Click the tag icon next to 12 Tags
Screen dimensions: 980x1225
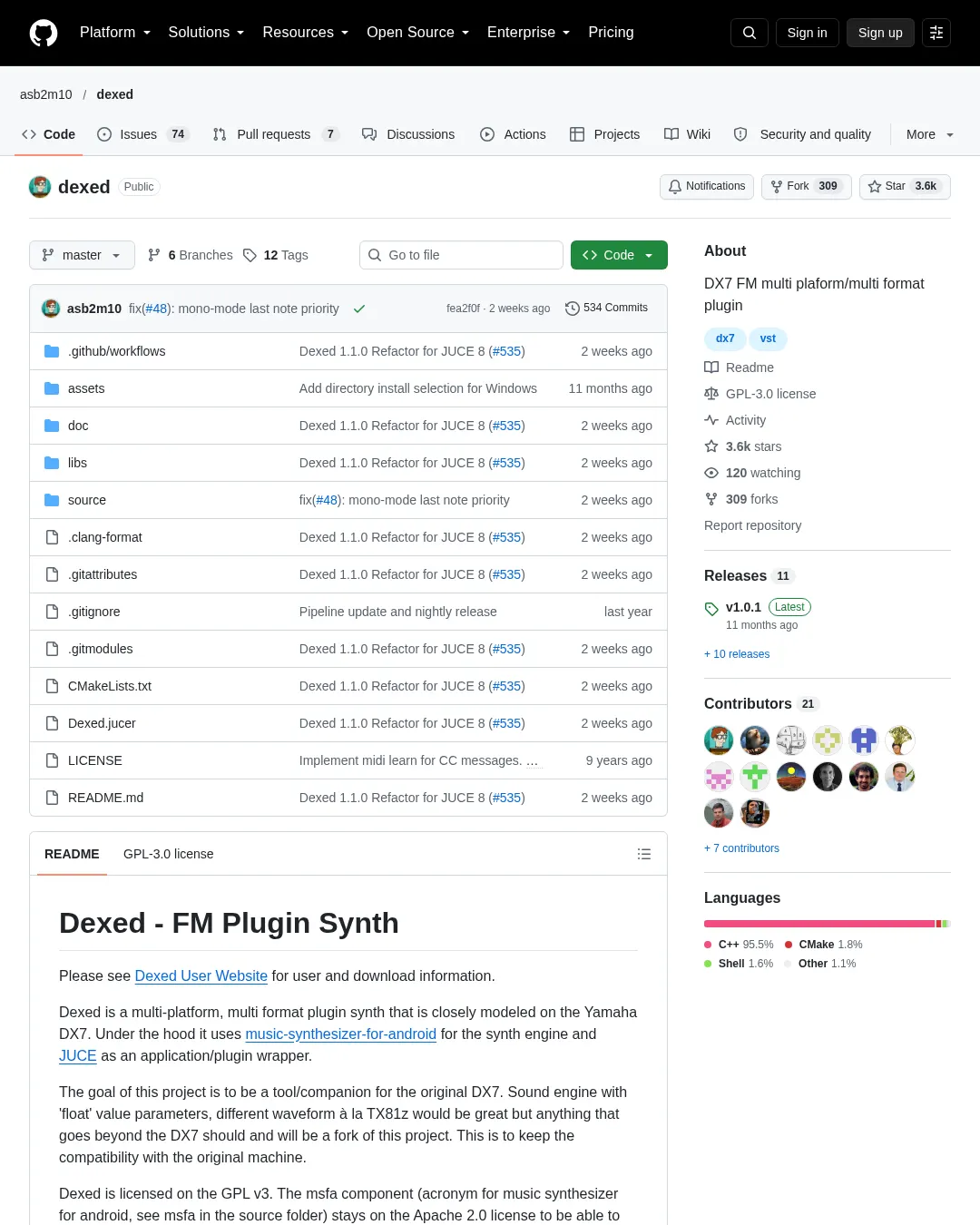click(250, 255)
